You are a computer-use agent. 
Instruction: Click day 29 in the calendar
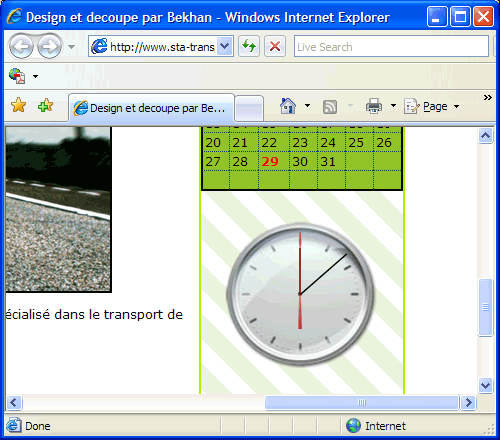pyautogui.click(x=270, y=162)
